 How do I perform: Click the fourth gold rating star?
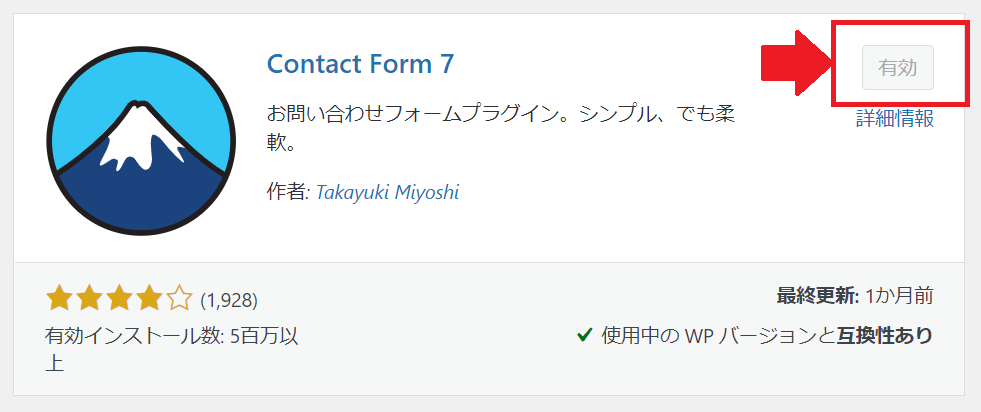coord(150,299)
